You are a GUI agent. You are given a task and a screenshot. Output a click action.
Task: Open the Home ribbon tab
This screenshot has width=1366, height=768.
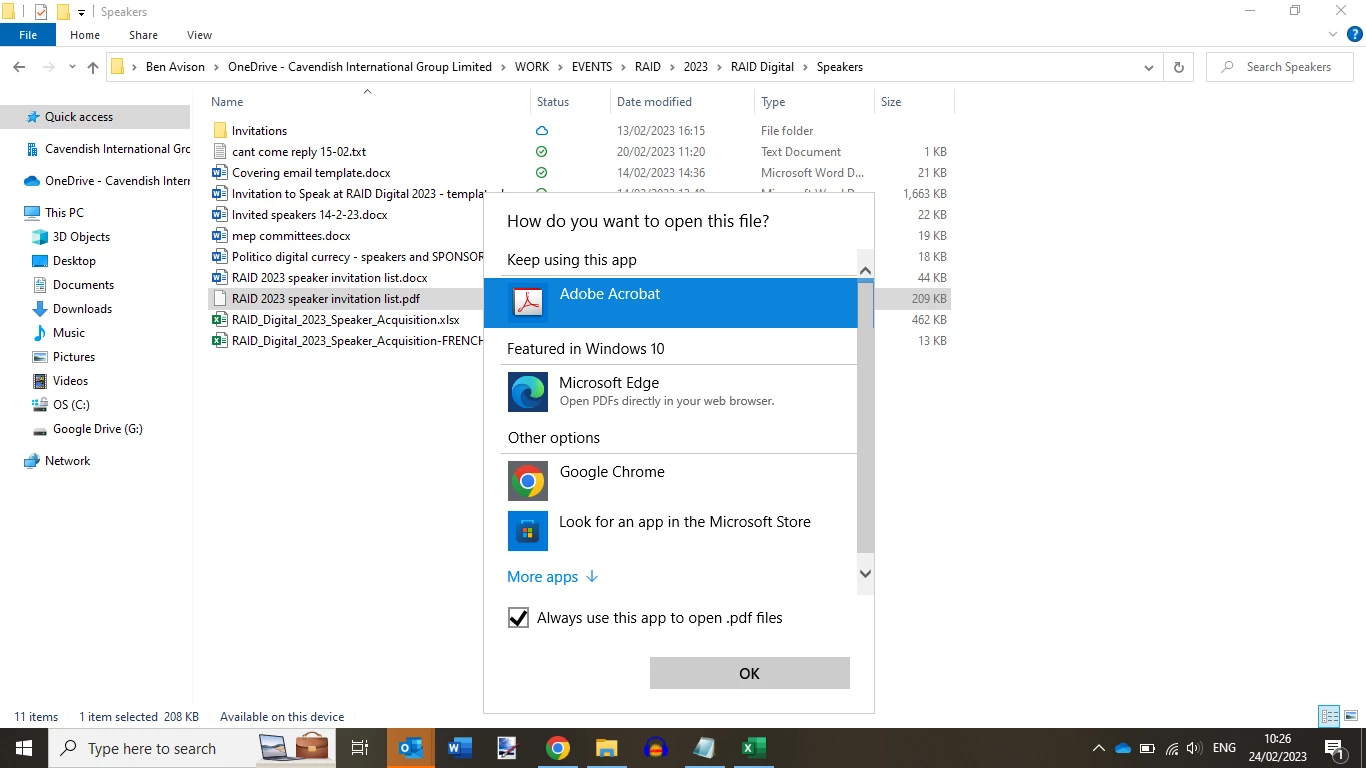(x=85, y=35)
